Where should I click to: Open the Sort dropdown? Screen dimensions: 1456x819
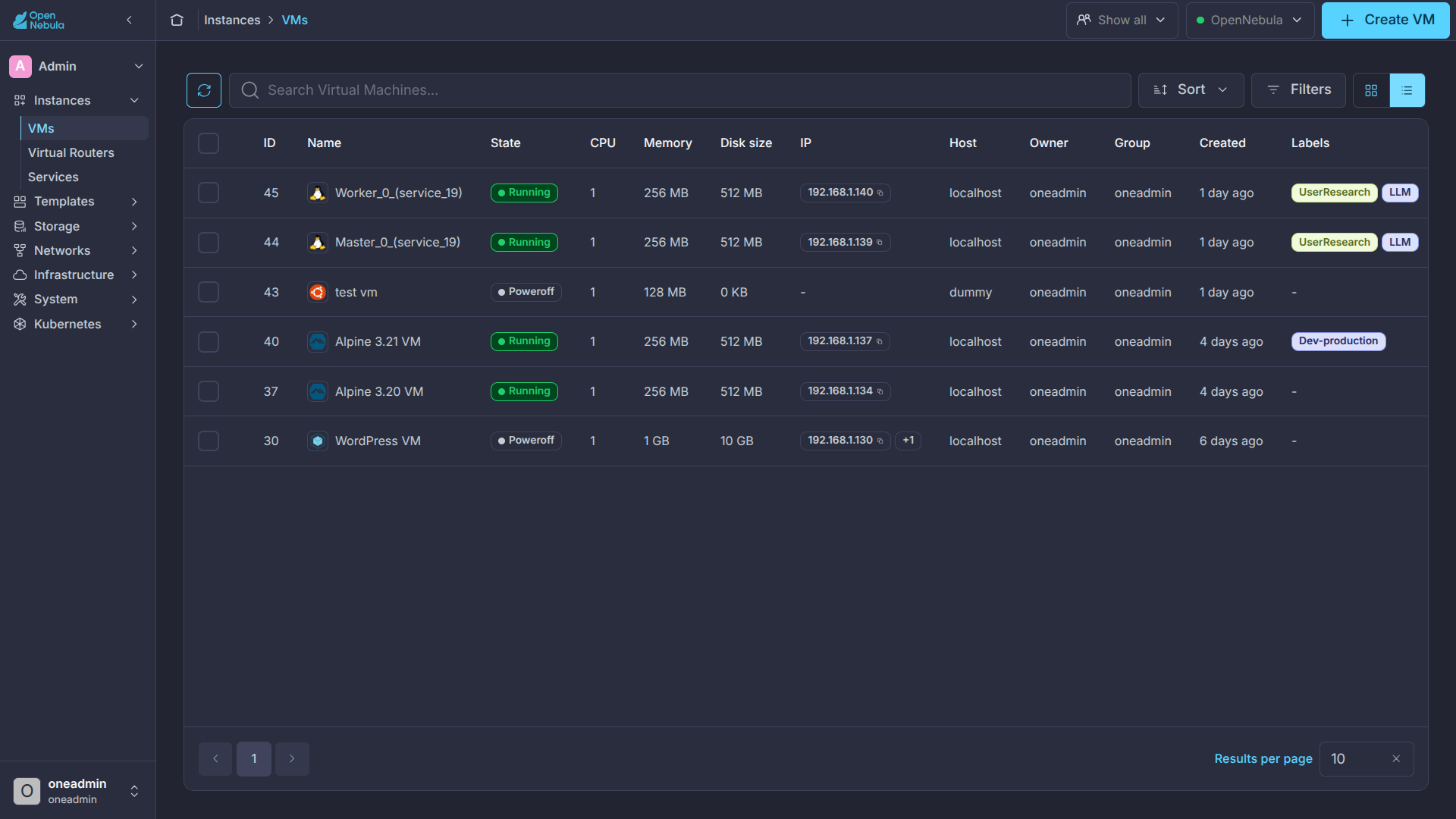point(1191,90)
